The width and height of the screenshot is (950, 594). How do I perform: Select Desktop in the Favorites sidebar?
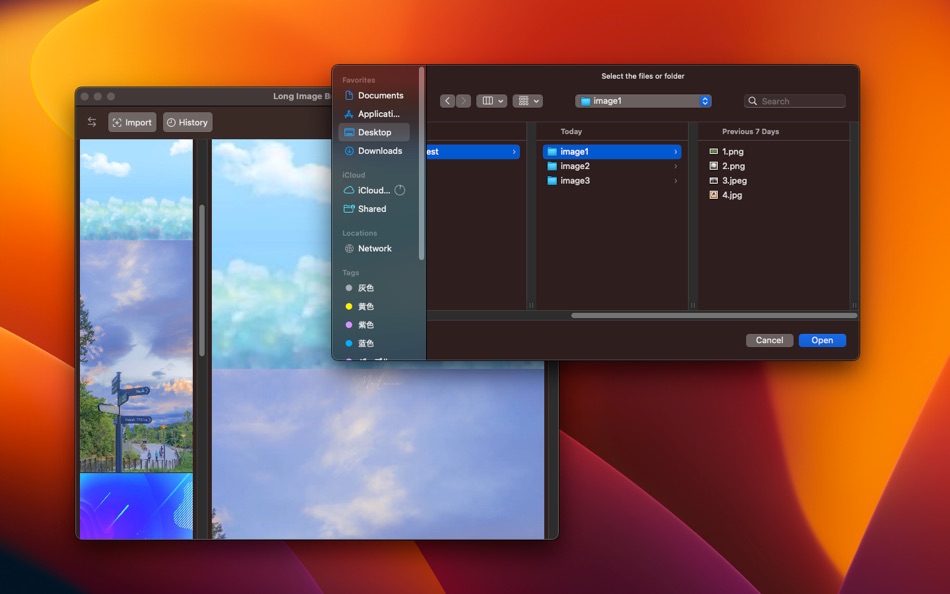[x=373, y=132]
